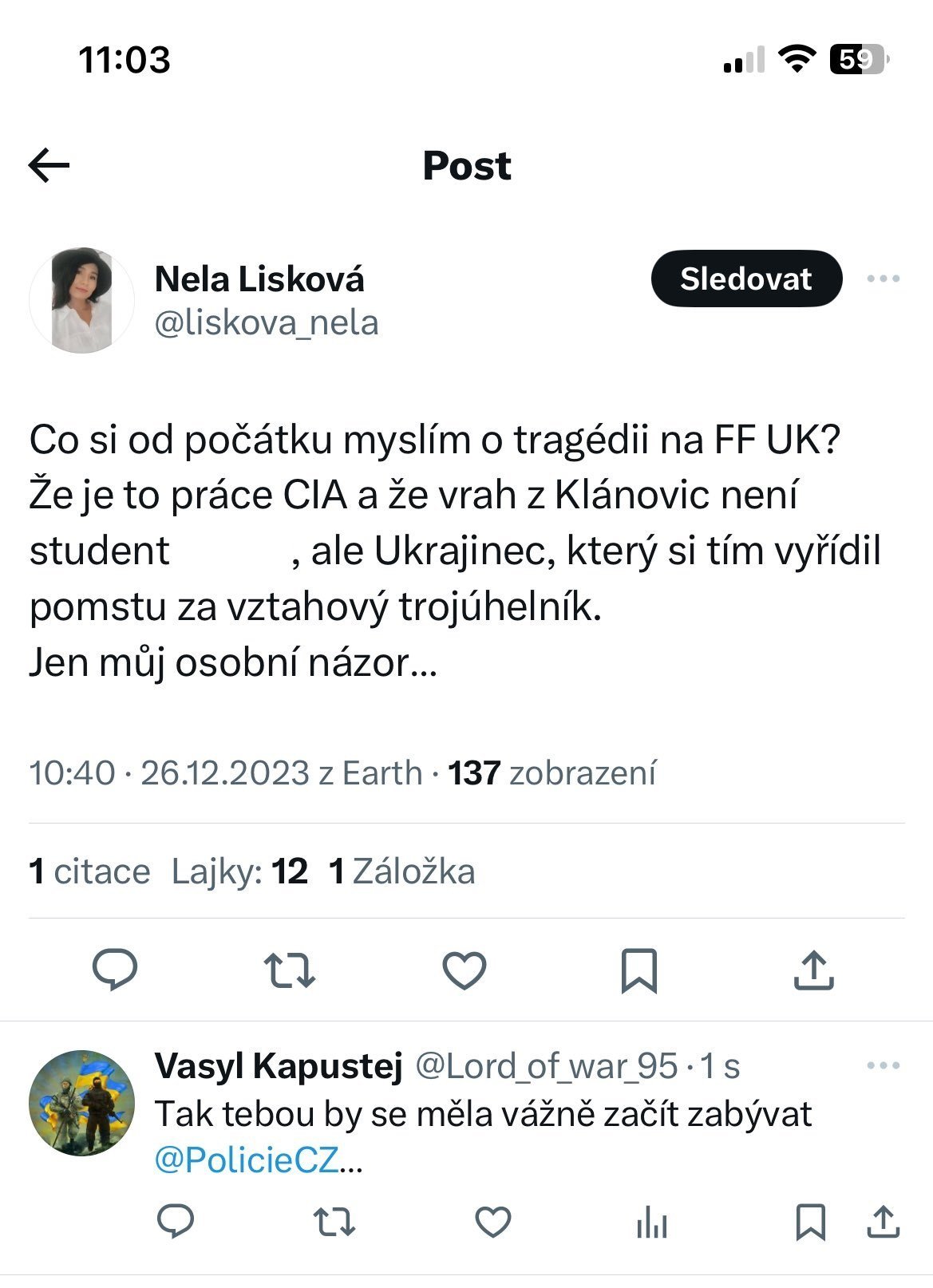Viewport: 933px width, 1288px height.
Task: Share Vasyl Kapustej's reply
Action: pyautogui.click(x=883, y=1222)
